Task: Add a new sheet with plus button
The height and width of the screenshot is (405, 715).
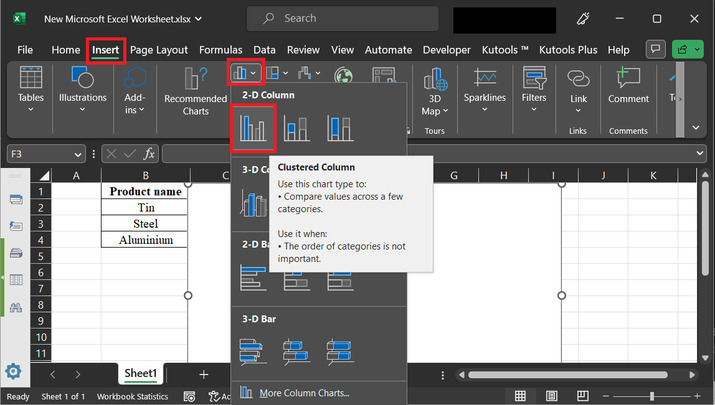Action: pos(204,374)
